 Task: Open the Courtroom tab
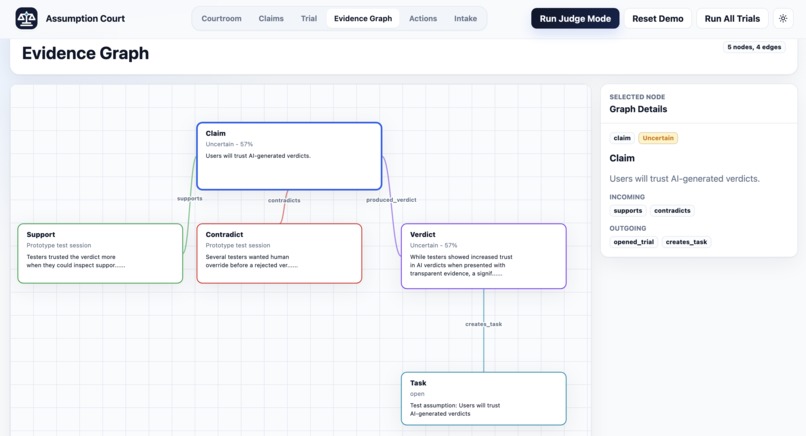tap(222, 19)
